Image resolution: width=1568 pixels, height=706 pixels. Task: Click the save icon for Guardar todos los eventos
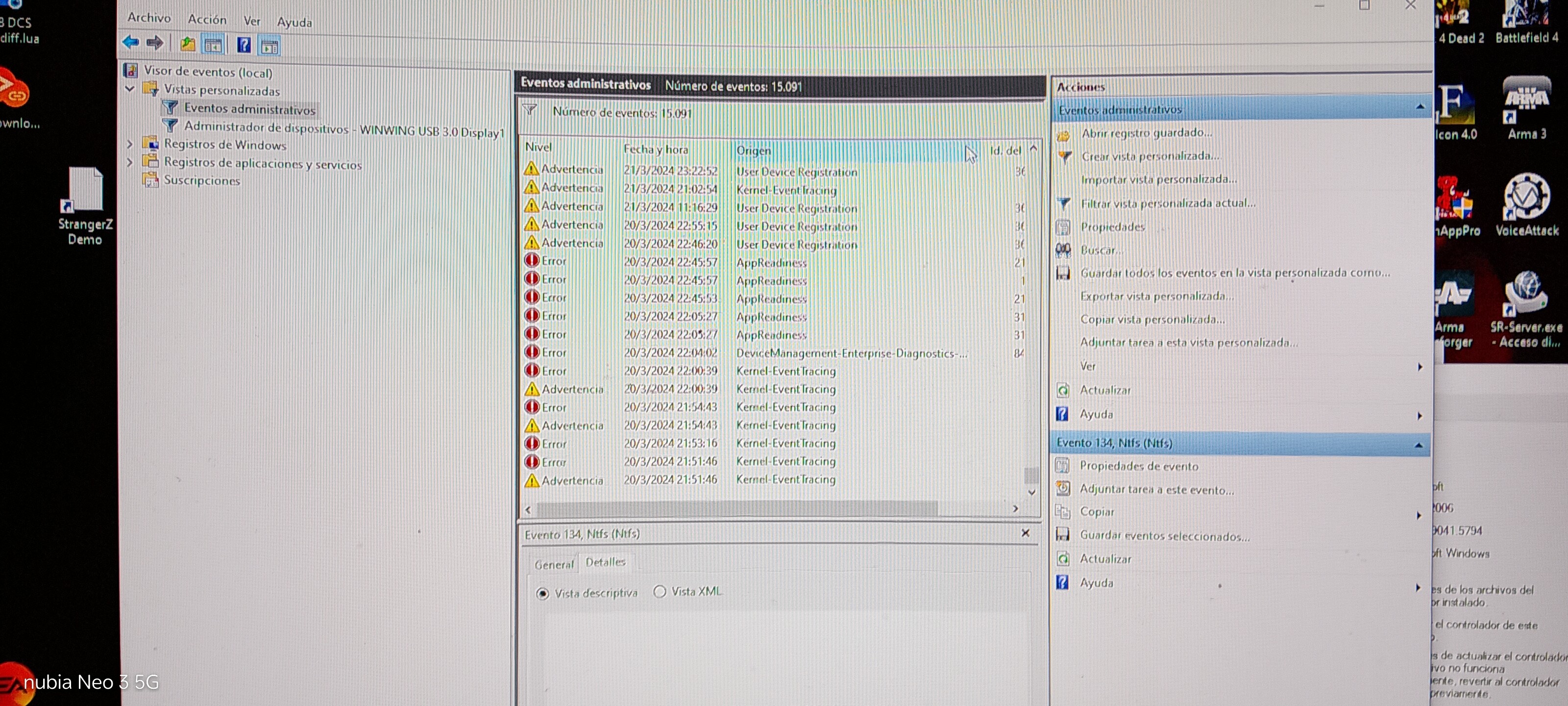[1063, 273]
